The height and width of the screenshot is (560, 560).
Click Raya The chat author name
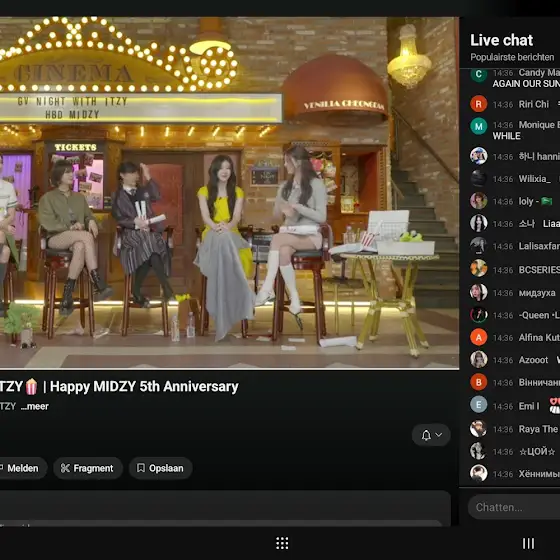538,429
